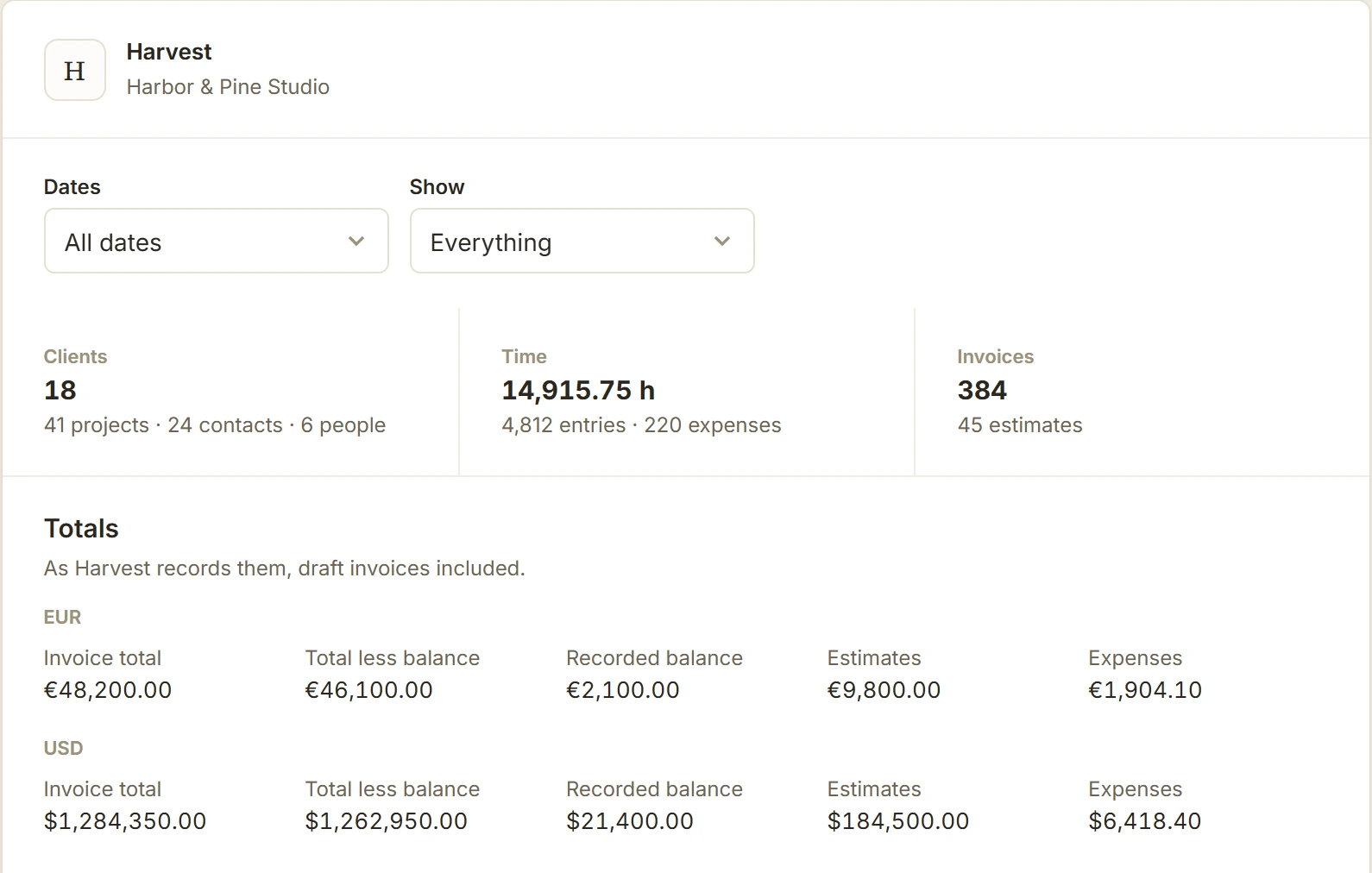Click the Invoices count 384
The width and height of the screenshot is (1372, 873).
click(982, 390)
